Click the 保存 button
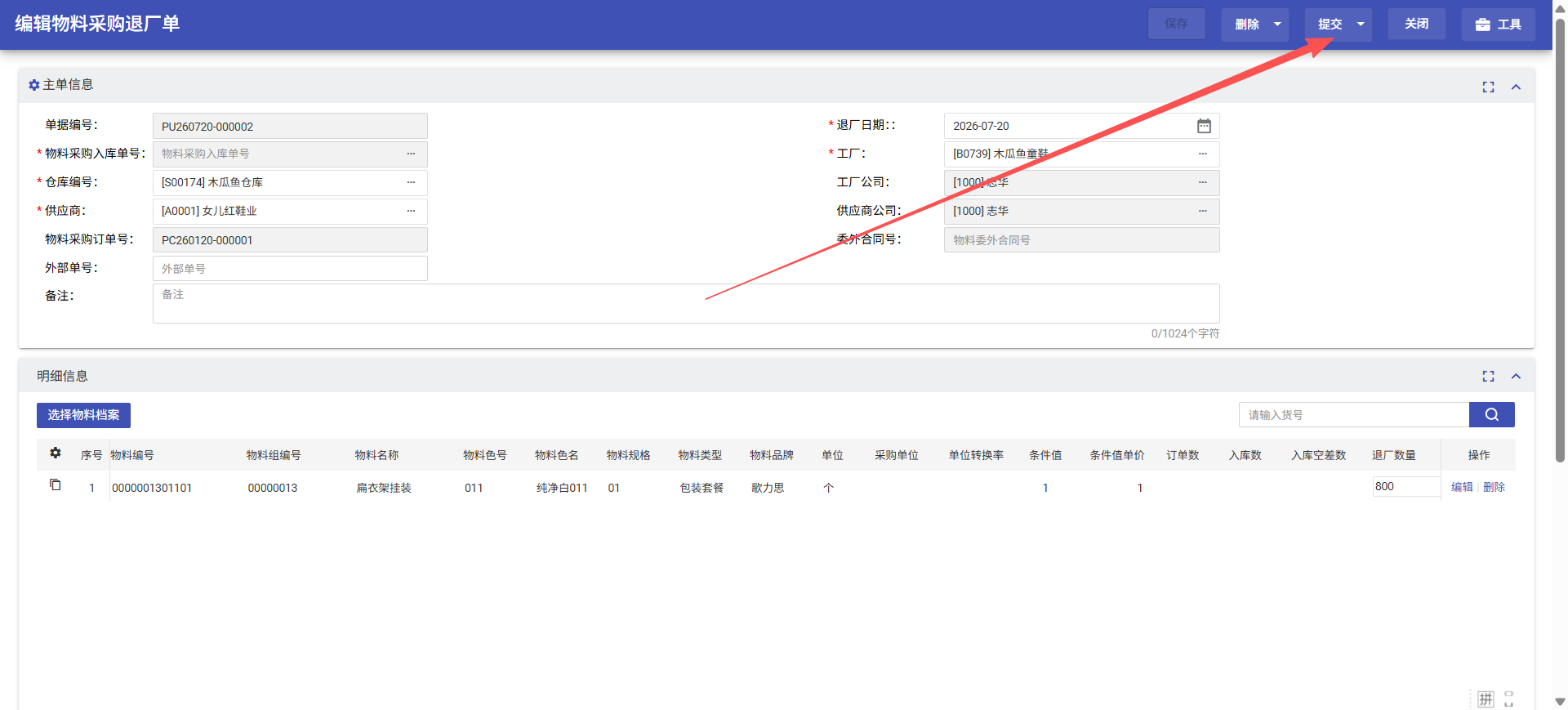This screenshot has width=1568, height=710. pyautogui.click(x=1176, y=25)
